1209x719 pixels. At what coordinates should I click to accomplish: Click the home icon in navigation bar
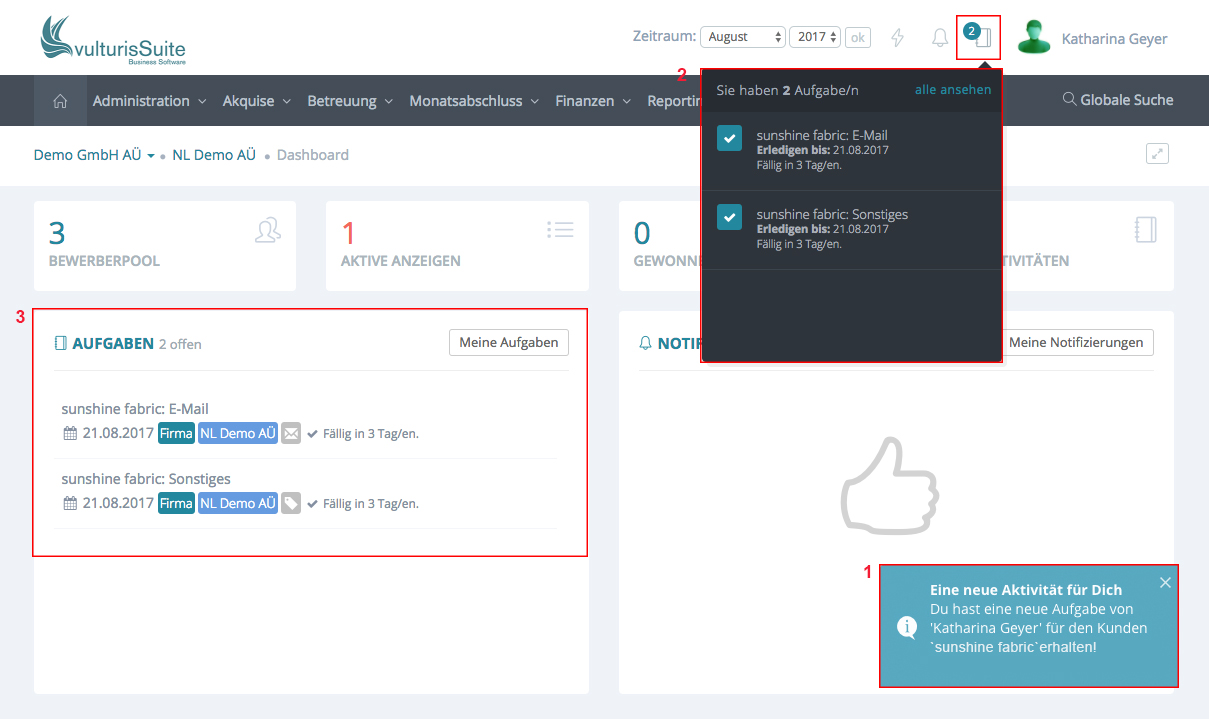[60, 101]
